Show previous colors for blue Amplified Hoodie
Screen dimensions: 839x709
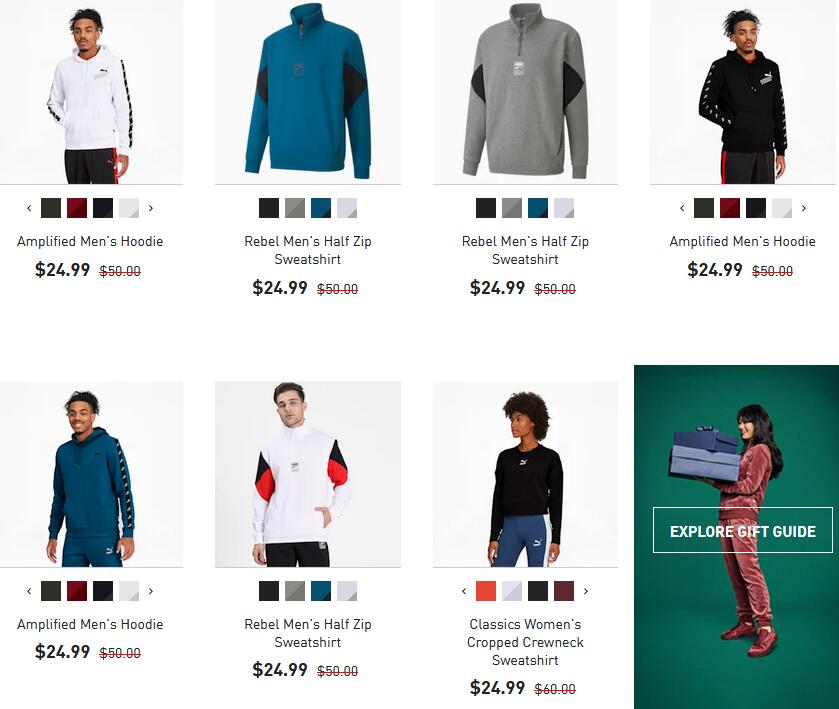pos(29,591)
